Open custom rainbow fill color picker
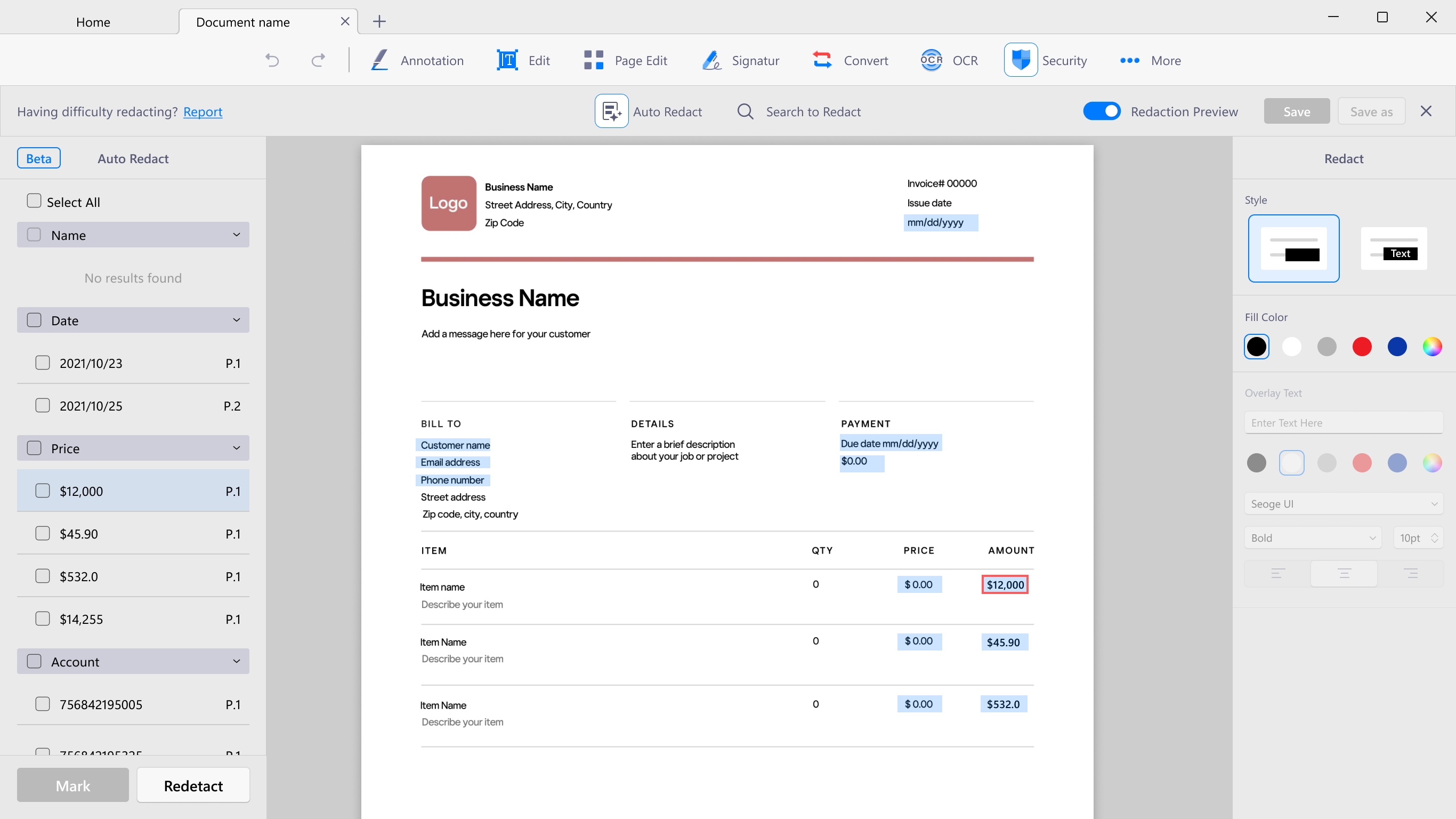The width and height of the screenshot is (1456, 819). [x=1431, y=346]
